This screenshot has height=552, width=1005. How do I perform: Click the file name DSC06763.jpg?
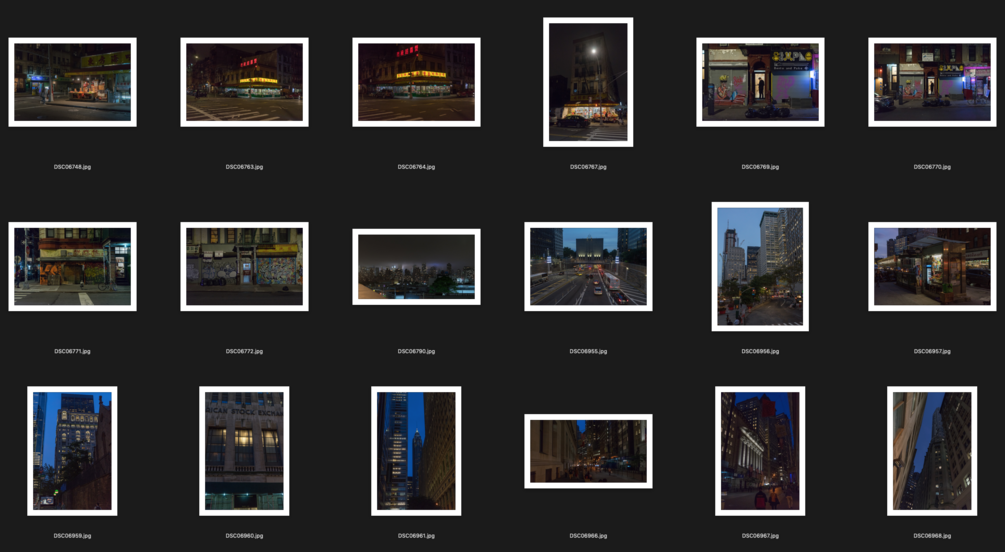click(244, 167)
